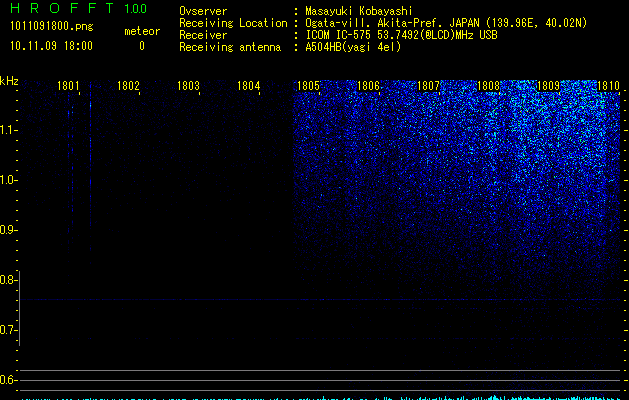The width and height of the screenshot is (629, 400).
Task: Click the Receiving antenna label
Action: (230, 47)
